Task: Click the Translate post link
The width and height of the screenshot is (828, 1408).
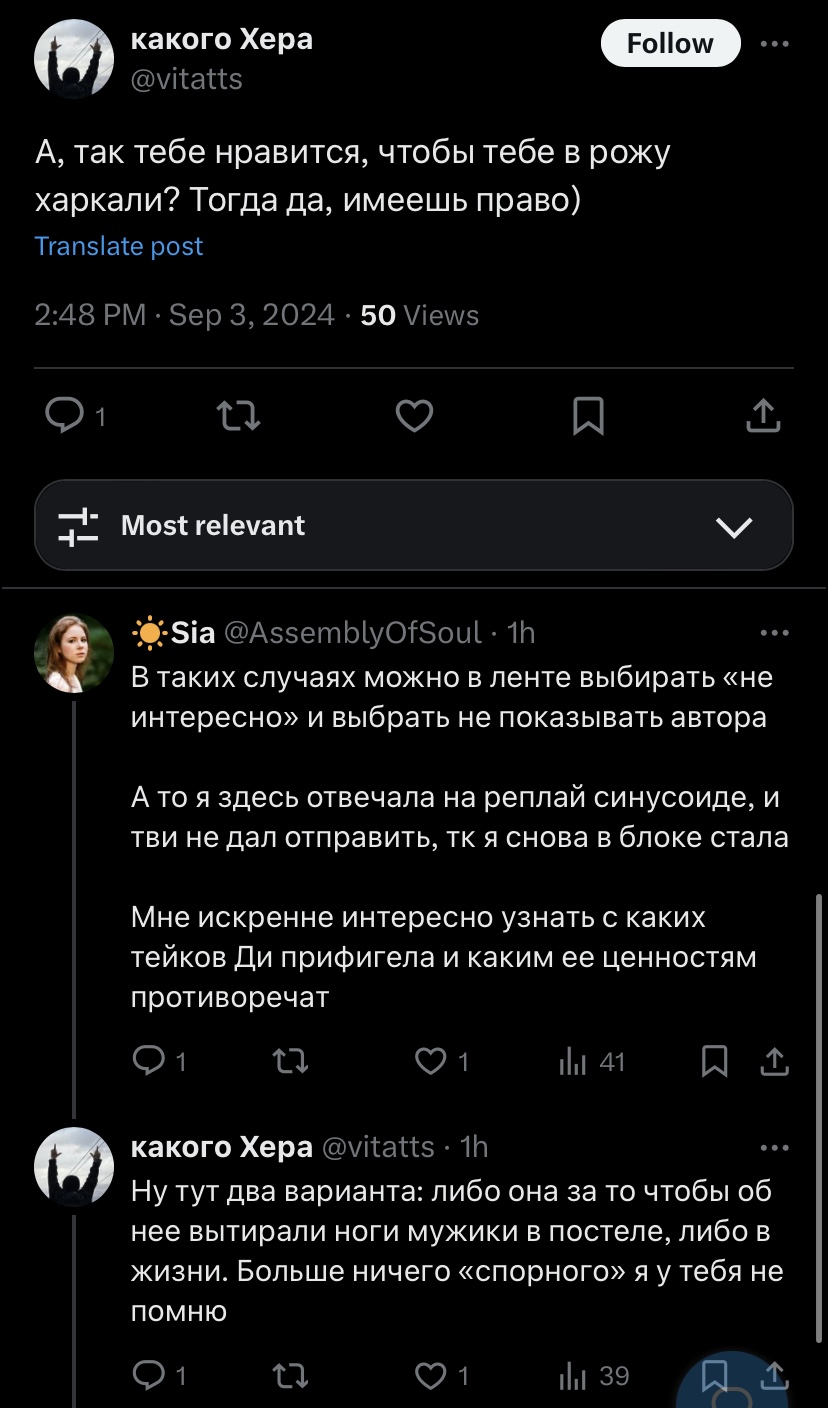Action: pyautogui.click(x=119, y=246)
